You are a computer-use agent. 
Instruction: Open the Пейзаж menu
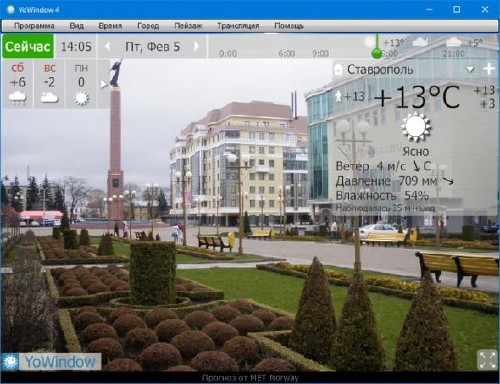click(x=188, y=26)
